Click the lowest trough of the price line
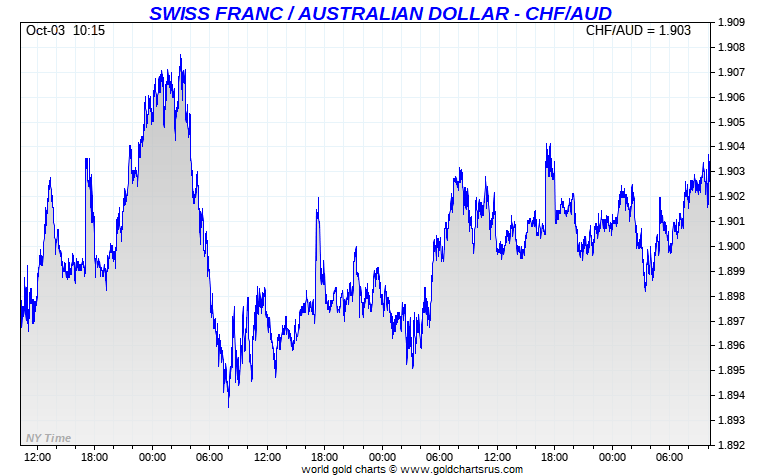760x475 pixels. point(228,406)
